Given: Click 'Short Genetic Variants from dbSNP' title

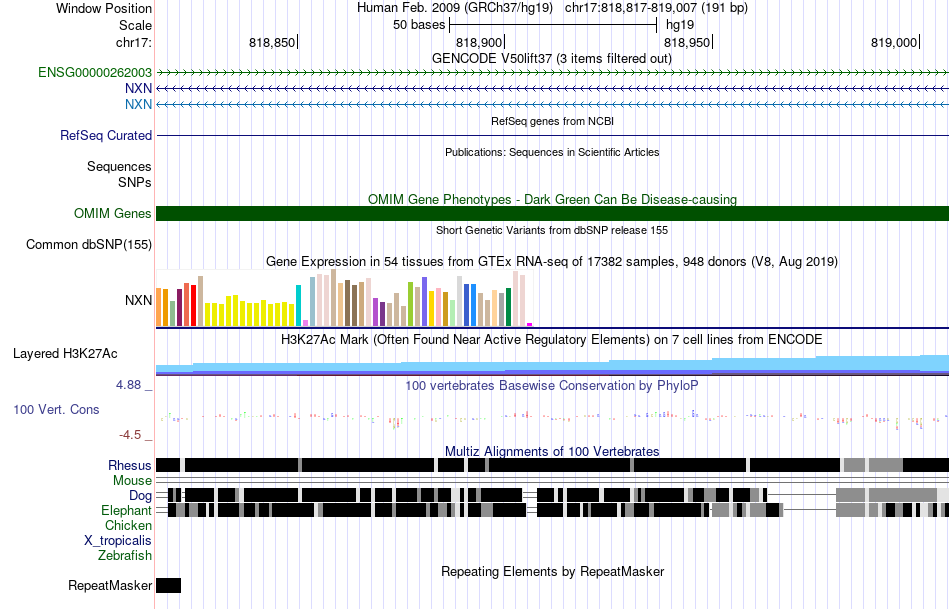Looking at the screenshot, I should (x=552, y=230).
